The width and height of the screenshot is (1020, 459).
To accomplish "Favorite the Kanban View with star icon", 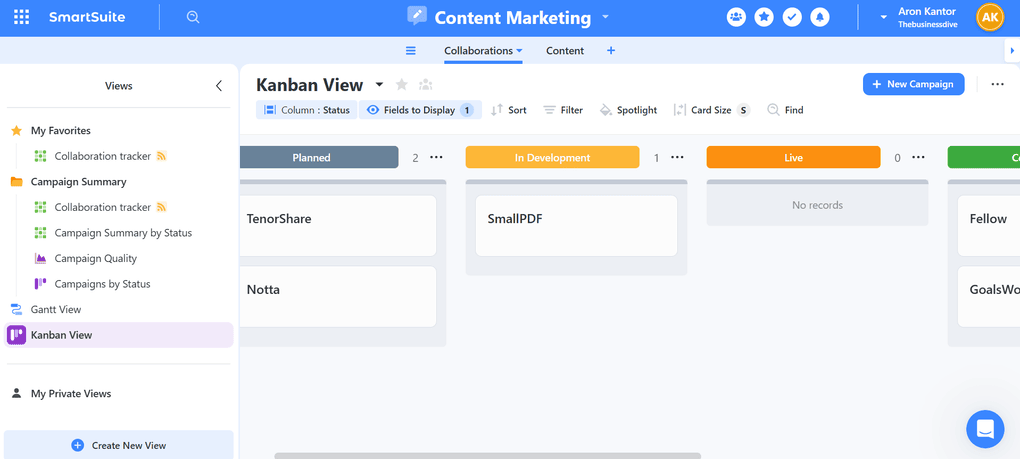I will (402, 85).
